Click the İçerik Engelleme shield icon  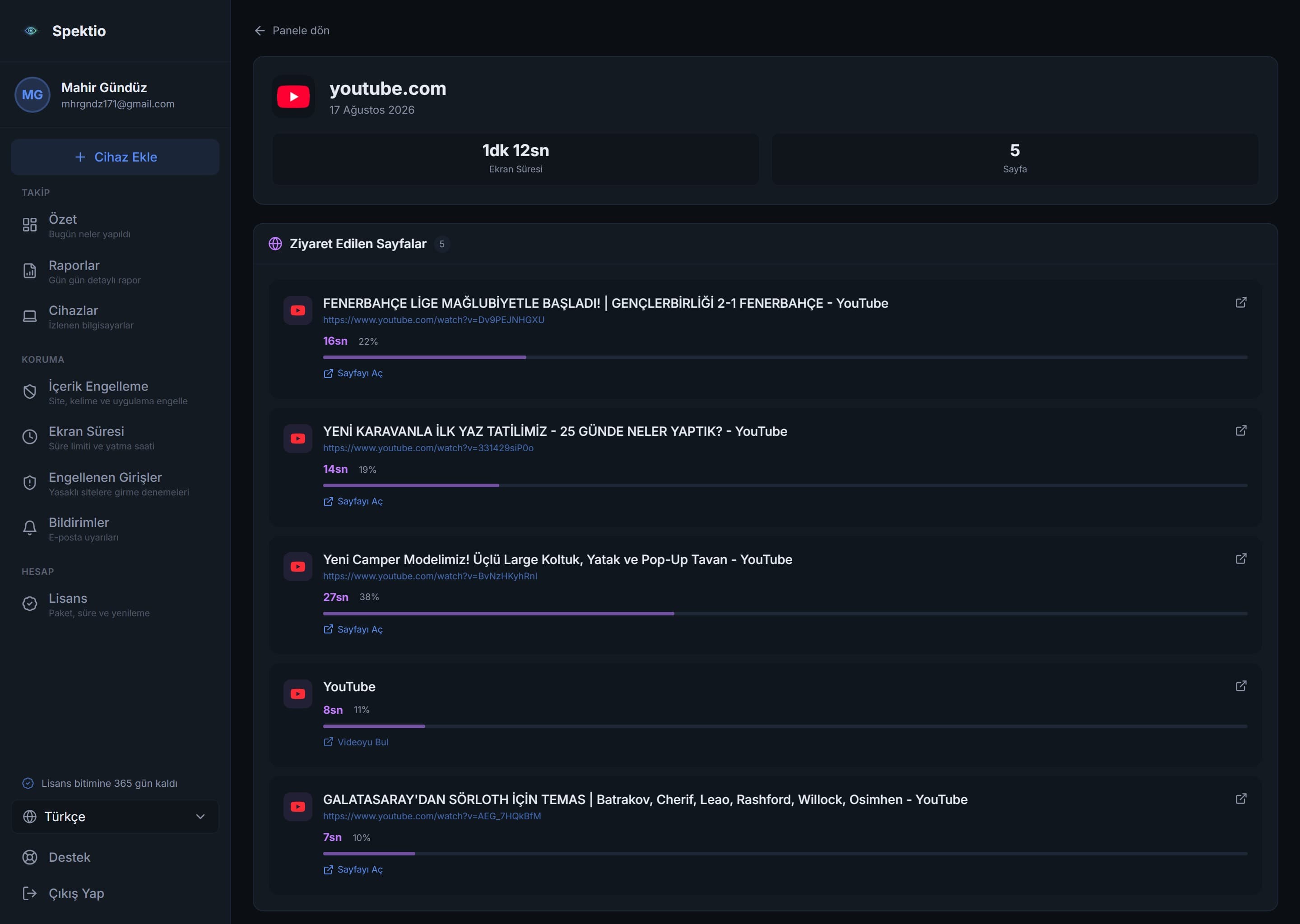pyautogui.click(x=30, y=392)
